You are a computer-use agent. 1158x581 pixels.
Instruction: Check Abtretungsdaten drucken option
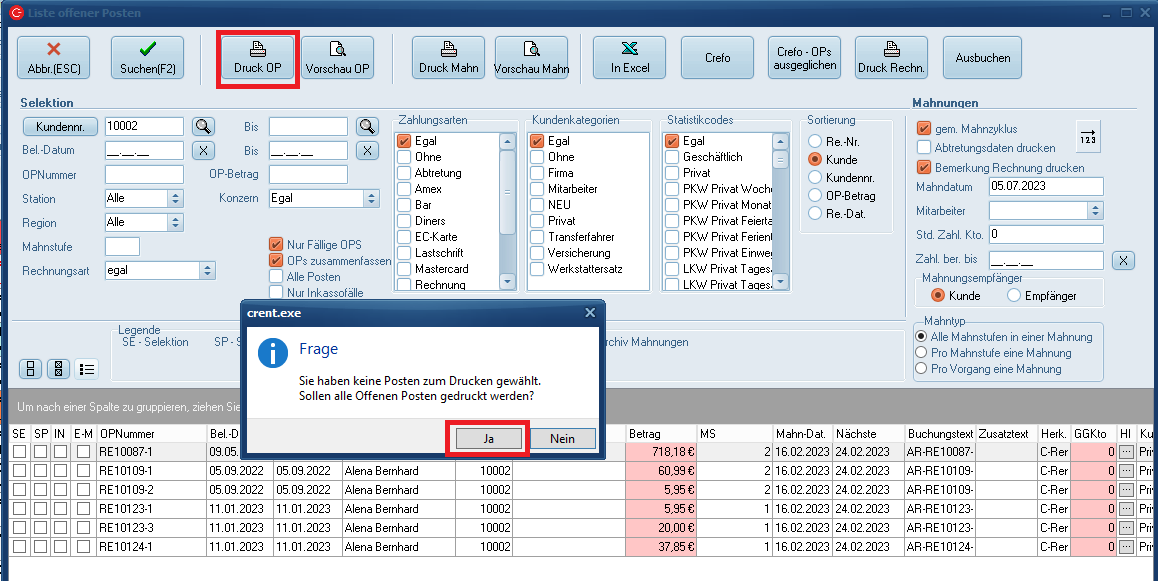tap(924, 148)
